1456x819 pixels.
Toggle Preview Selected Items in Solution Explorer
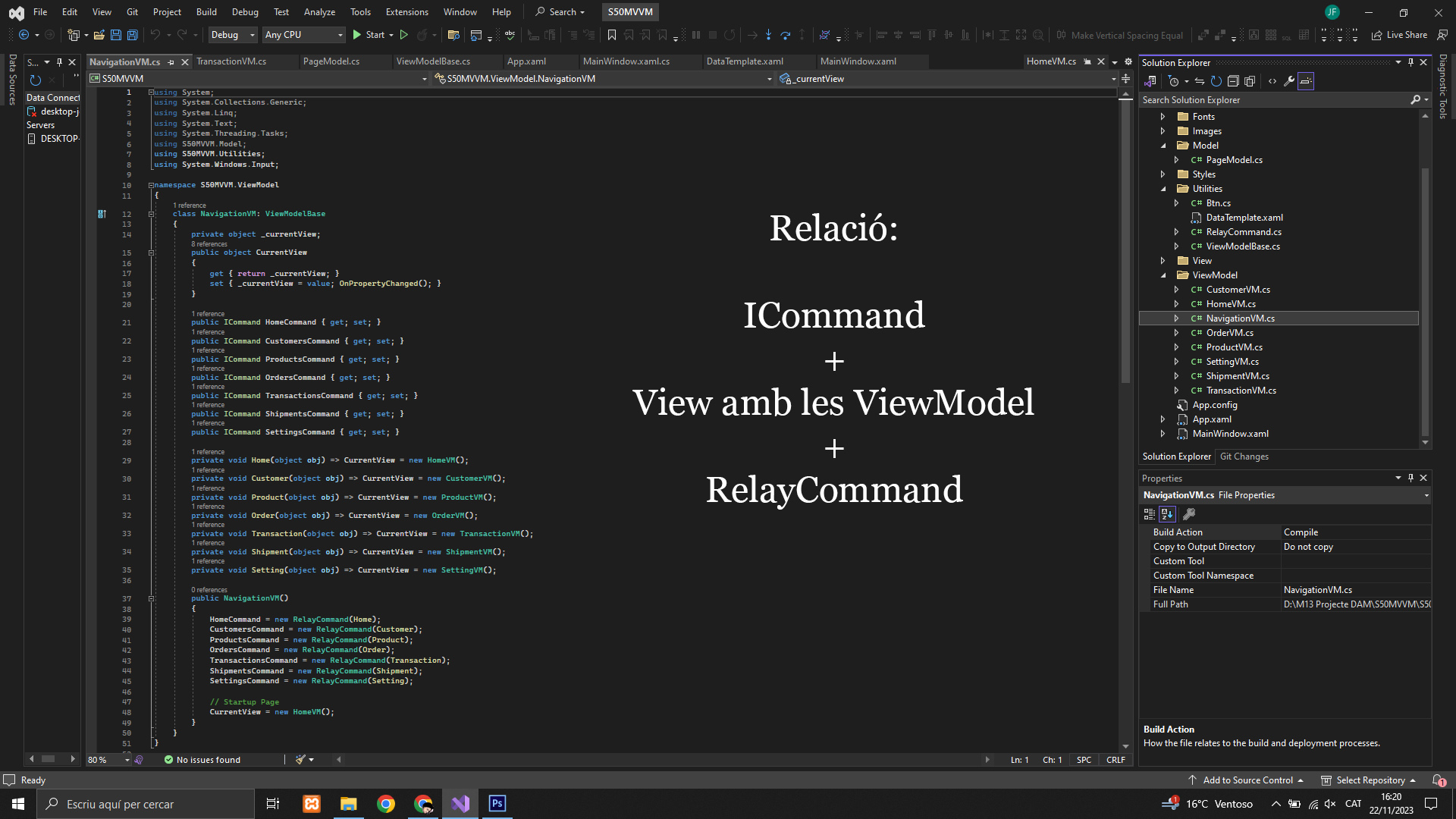pos(1306,81)
